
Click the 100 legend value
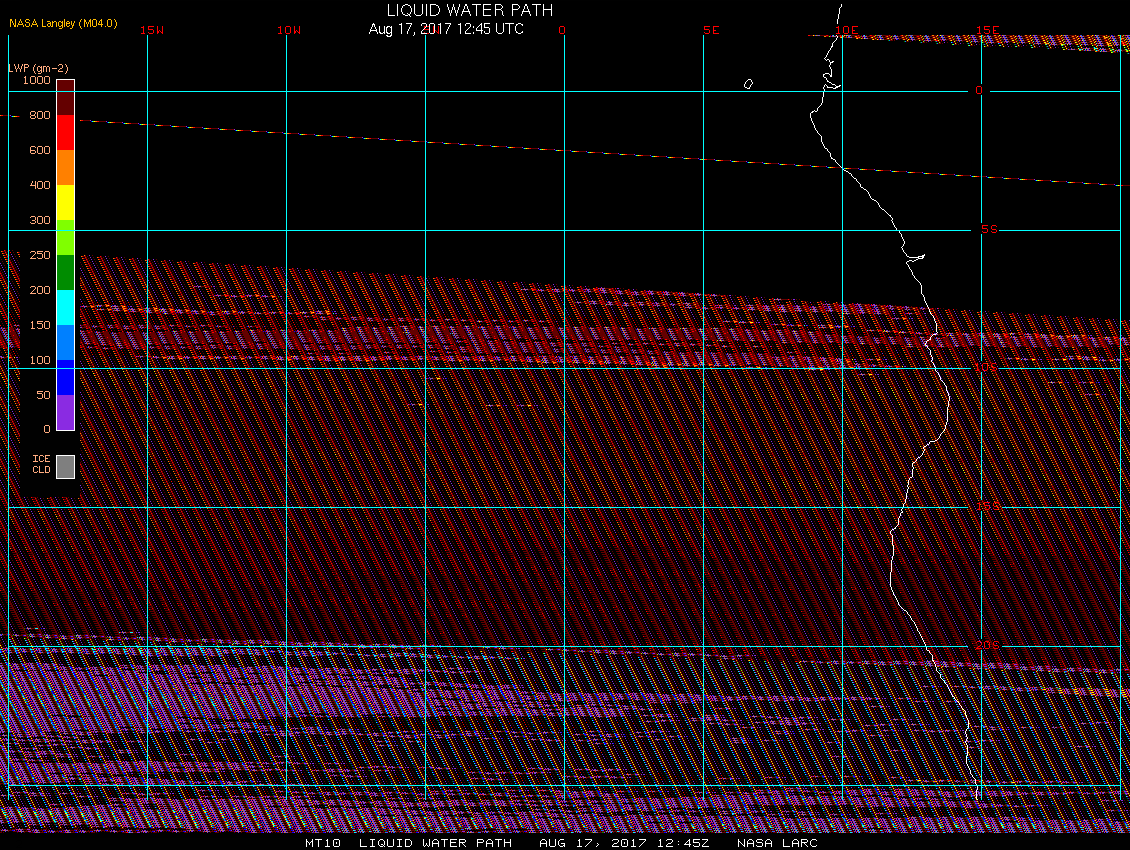pyautogui.click(x=40, y=360)
